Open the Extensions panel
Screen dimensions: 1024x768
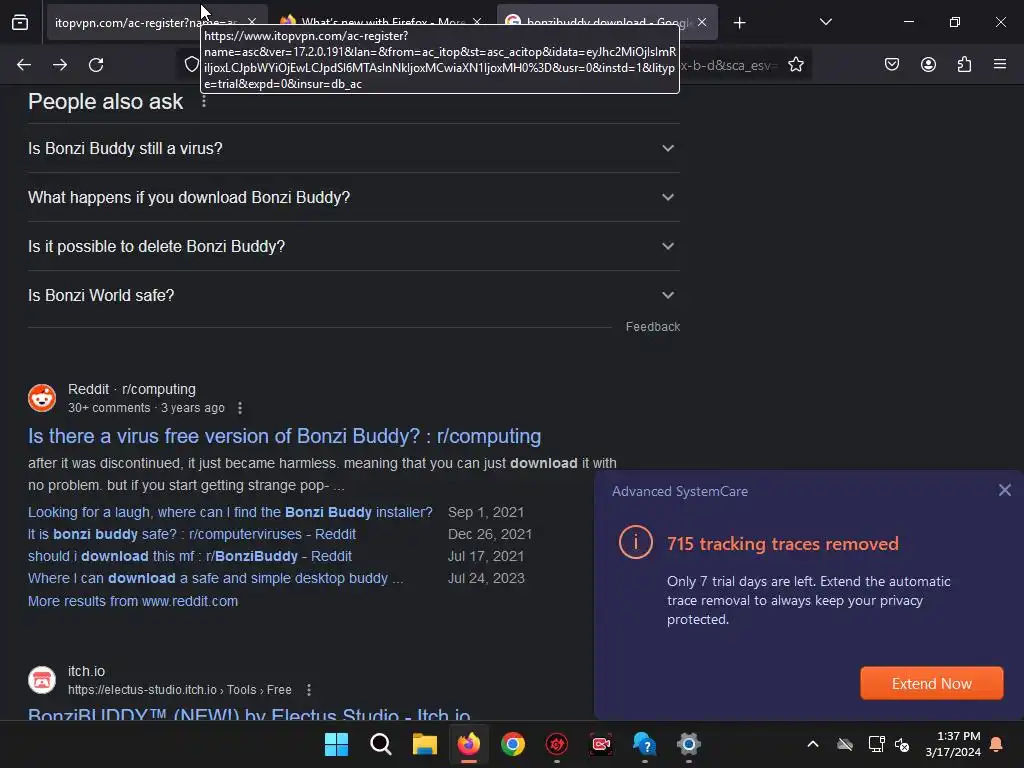click(964, 64)
